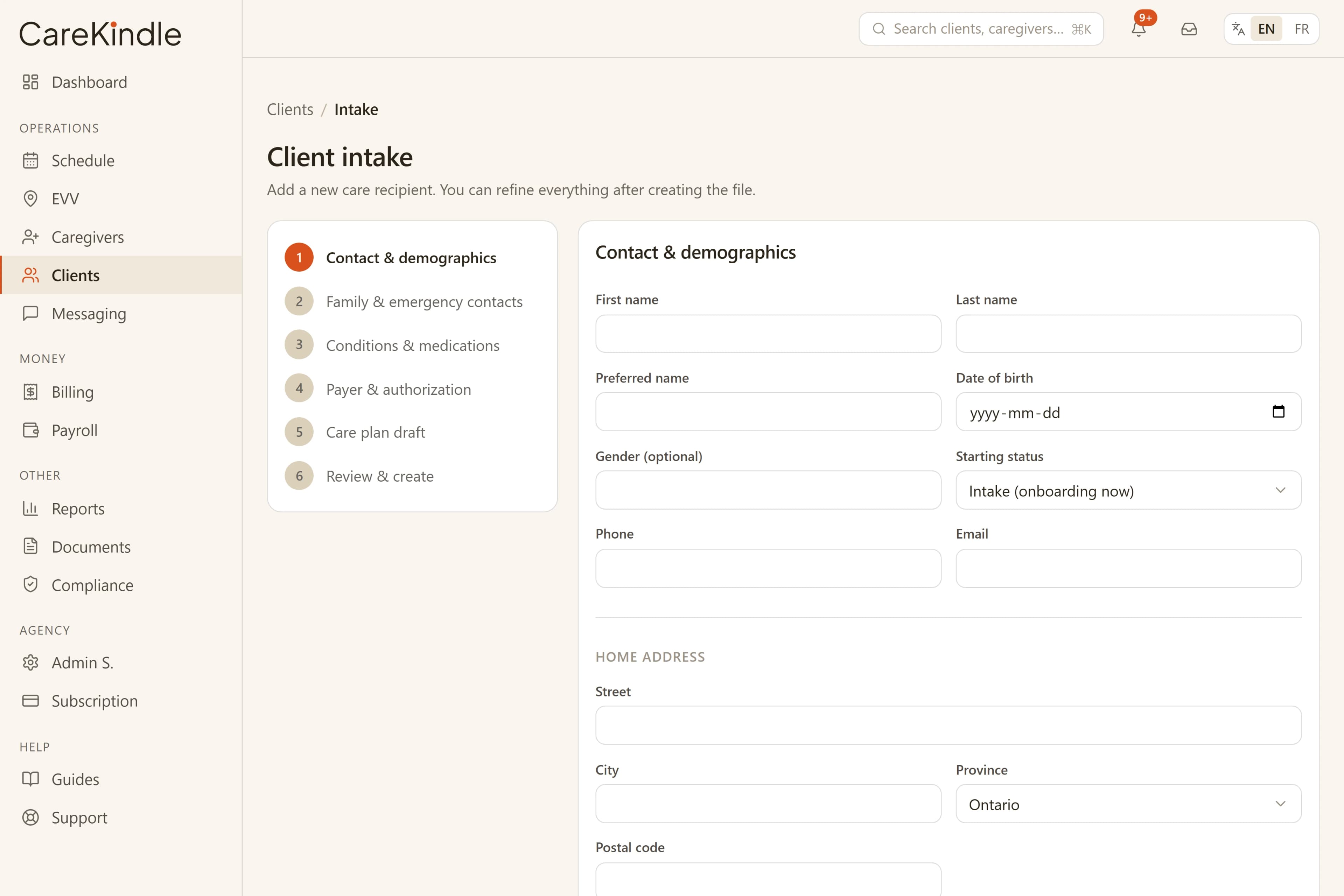
Task: Click the Payroll wallet icon
Action: coord(30,430)
